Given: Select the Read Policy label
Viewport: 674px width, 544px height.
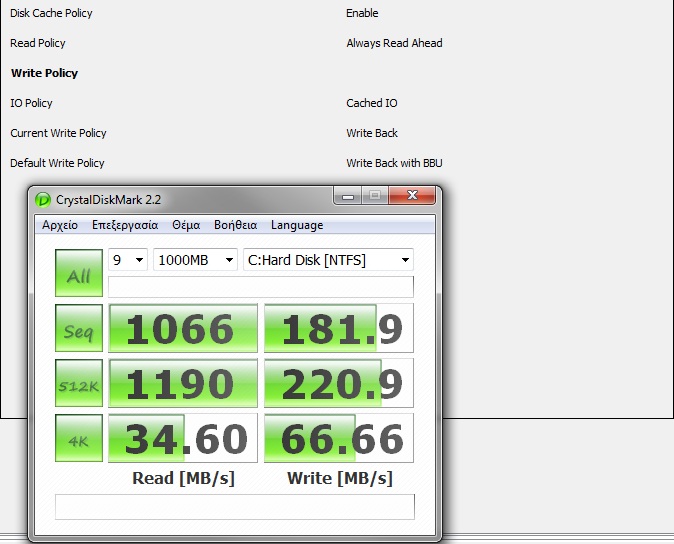Looking at the screenshot, I should pos(38,43).
